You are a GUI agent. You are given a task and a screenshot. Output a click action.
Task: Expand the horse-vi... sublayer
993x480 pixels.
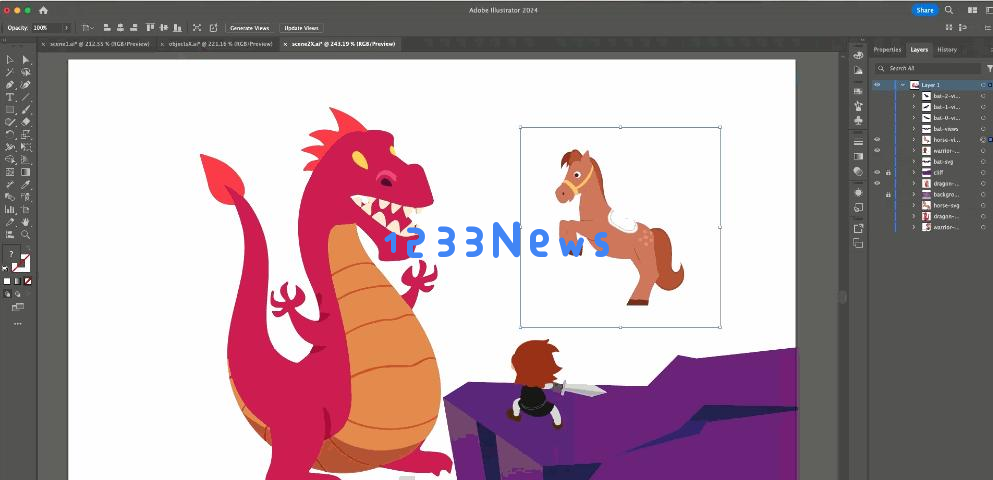914,139
